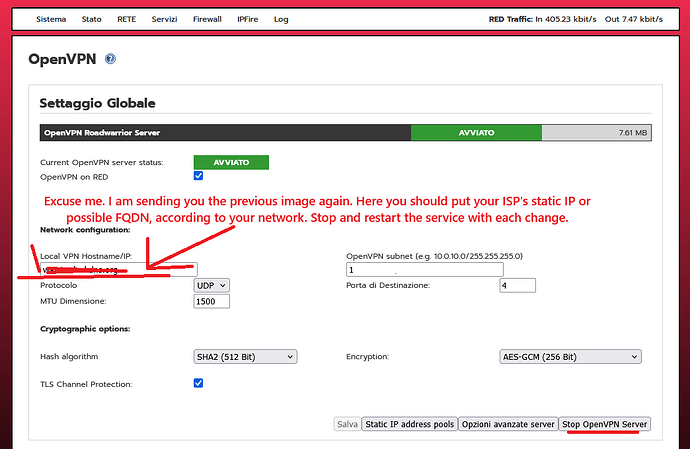
Task: Click Stop OpenVPN Server button
Action: coord(605,424)
